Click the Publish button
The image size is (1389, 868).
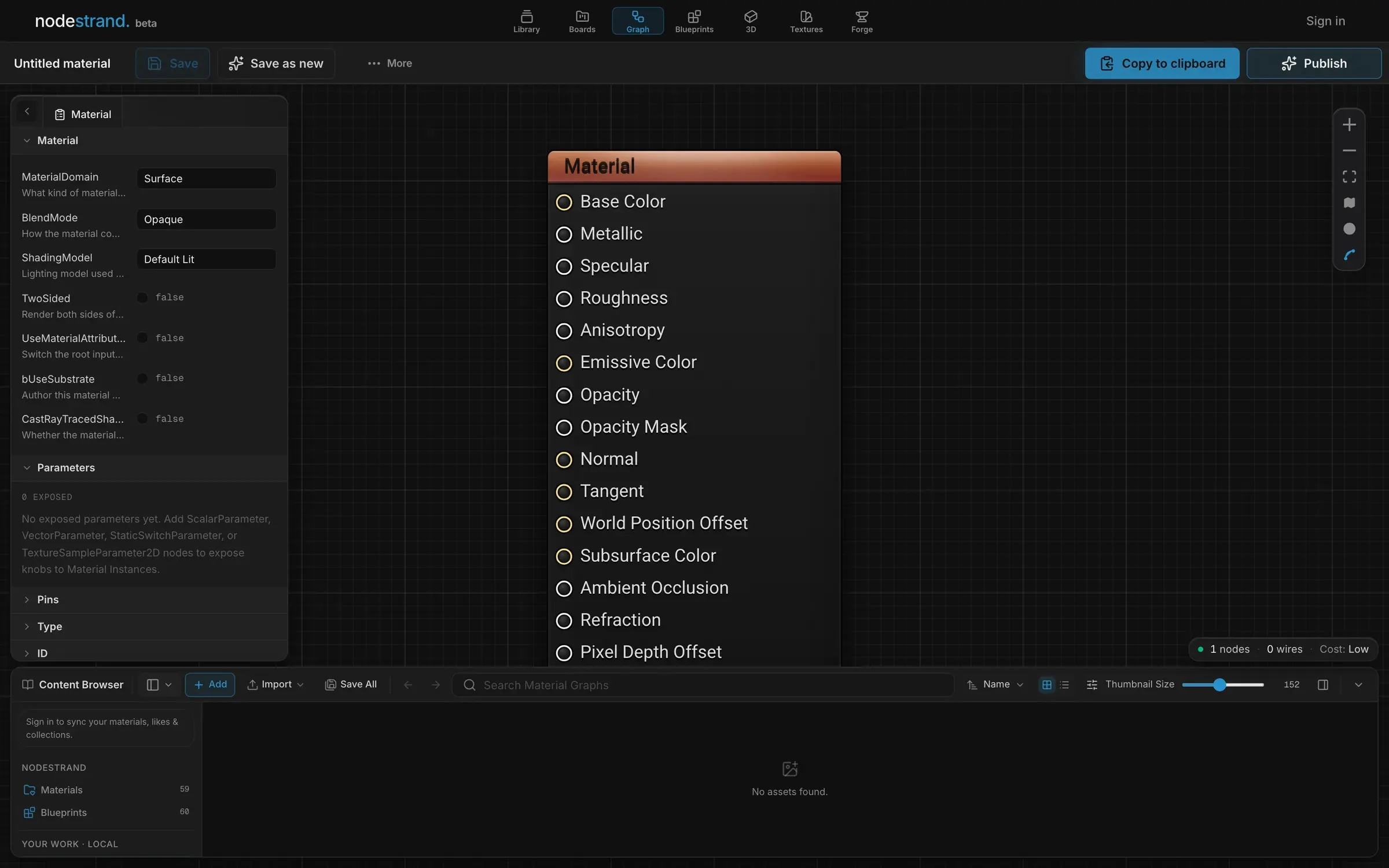click(x=1314, y=64)
